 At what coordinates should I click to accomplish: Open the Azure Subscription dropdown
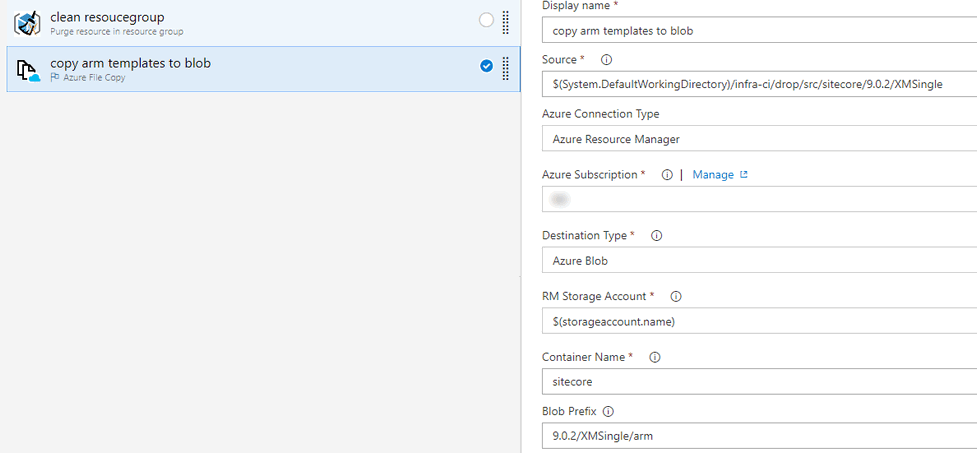click(x=760, y=199)
